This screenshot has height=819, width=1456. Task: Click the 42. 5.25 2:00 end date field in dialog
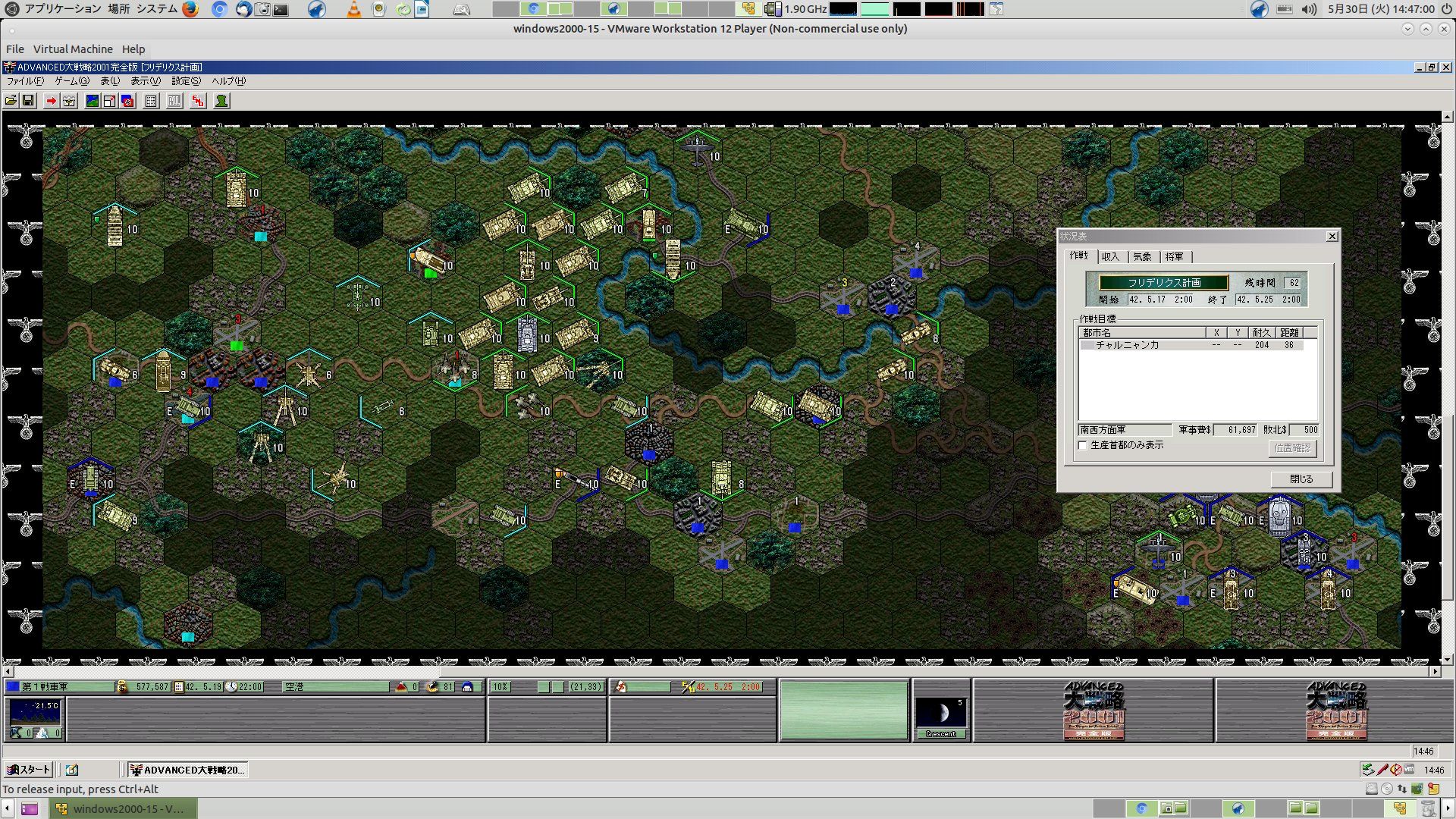[x=1269, y=300]
